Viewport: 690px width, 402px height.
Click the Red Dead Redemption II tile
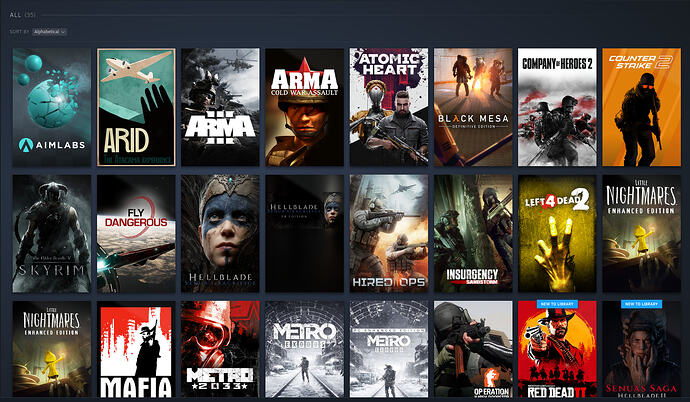556,352
